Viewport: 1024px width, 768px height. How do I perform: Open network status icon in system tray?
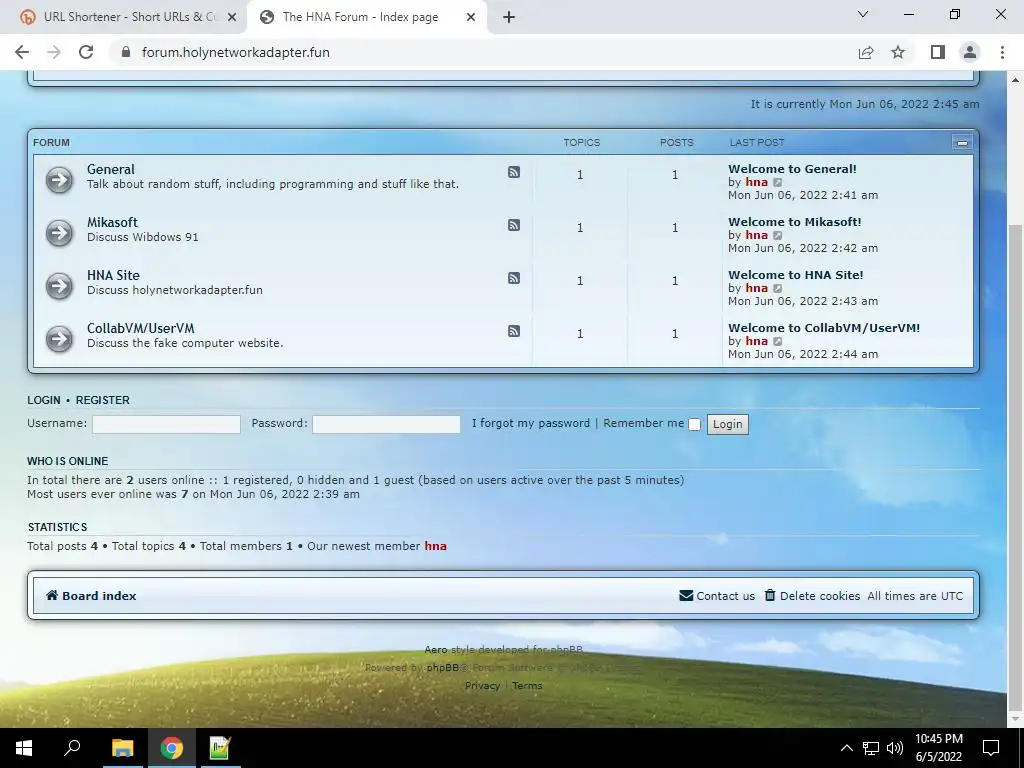[871, 748]
